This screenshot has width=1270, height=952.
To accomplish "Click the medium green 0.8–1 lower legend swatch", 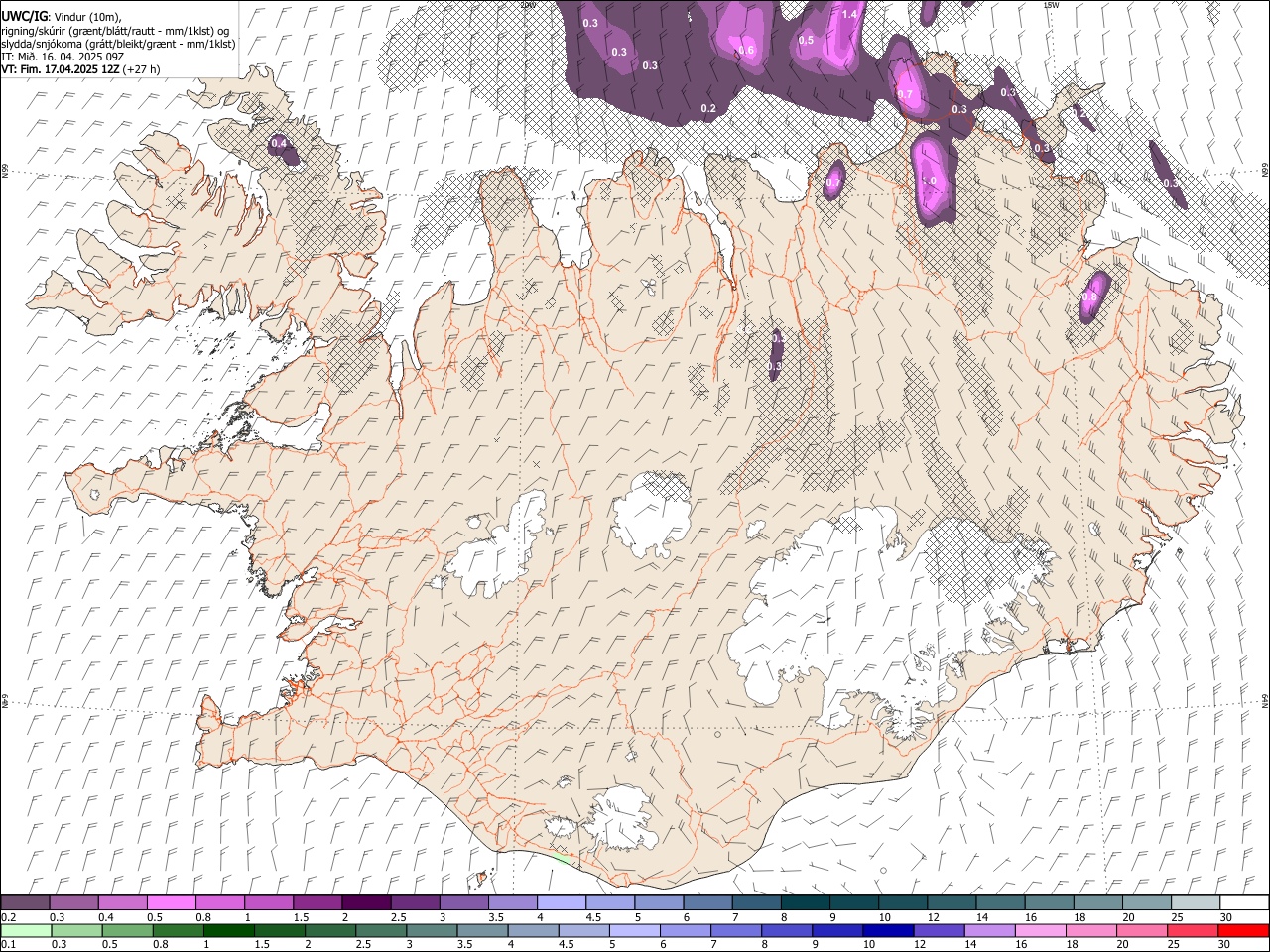I will pos(178,930).
